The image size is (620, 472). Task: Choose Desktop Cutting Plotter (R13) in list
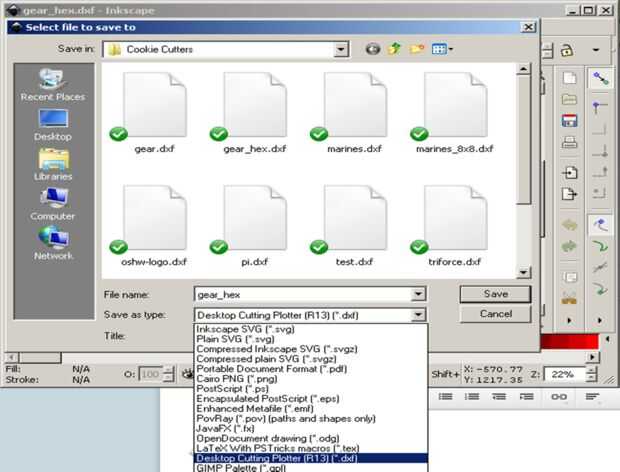click(311, 458)
